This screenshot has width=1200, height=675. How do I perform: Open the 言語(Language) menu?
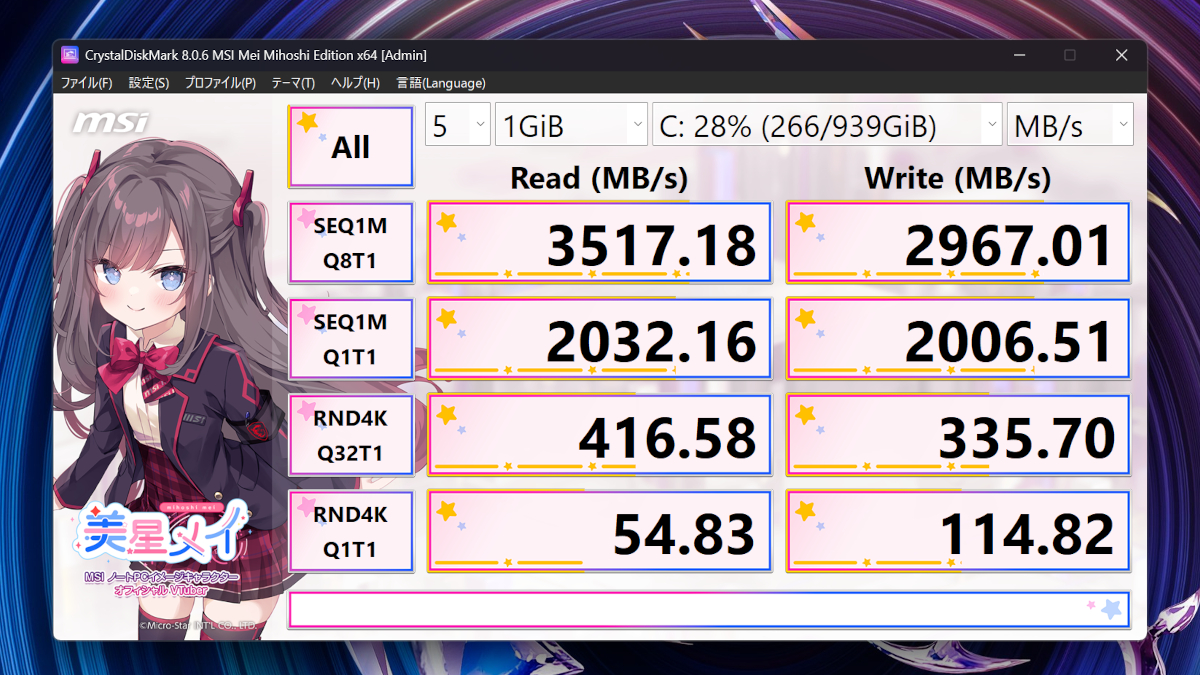click(441, 83)
